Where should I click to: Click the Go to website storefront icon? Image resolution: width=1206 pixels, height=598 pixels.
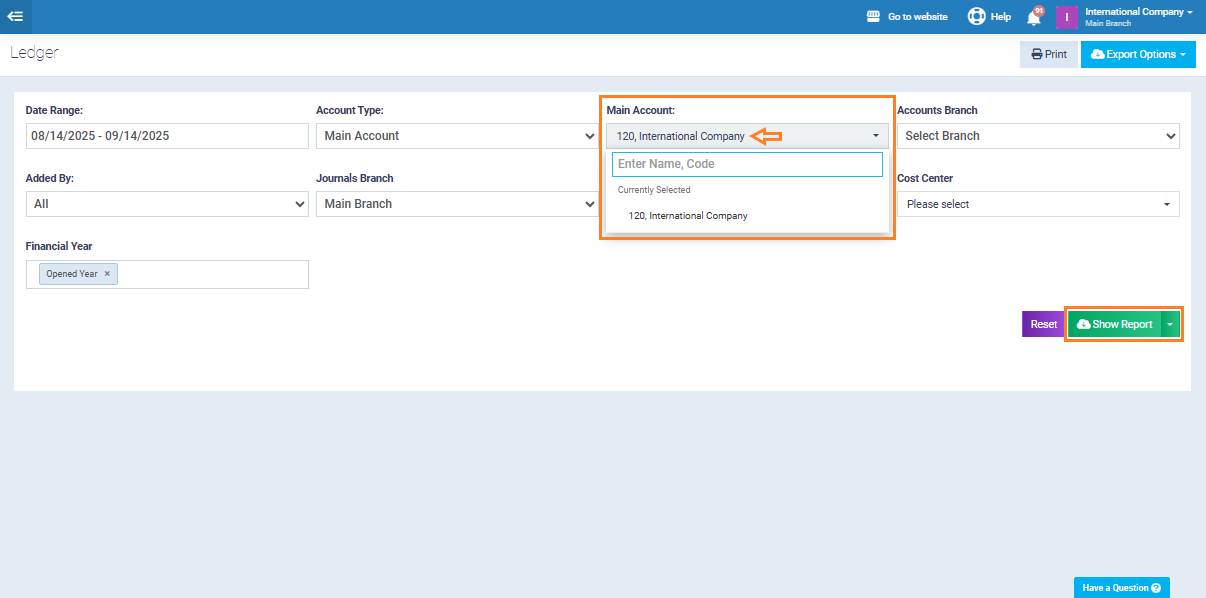tap(873, 17)
